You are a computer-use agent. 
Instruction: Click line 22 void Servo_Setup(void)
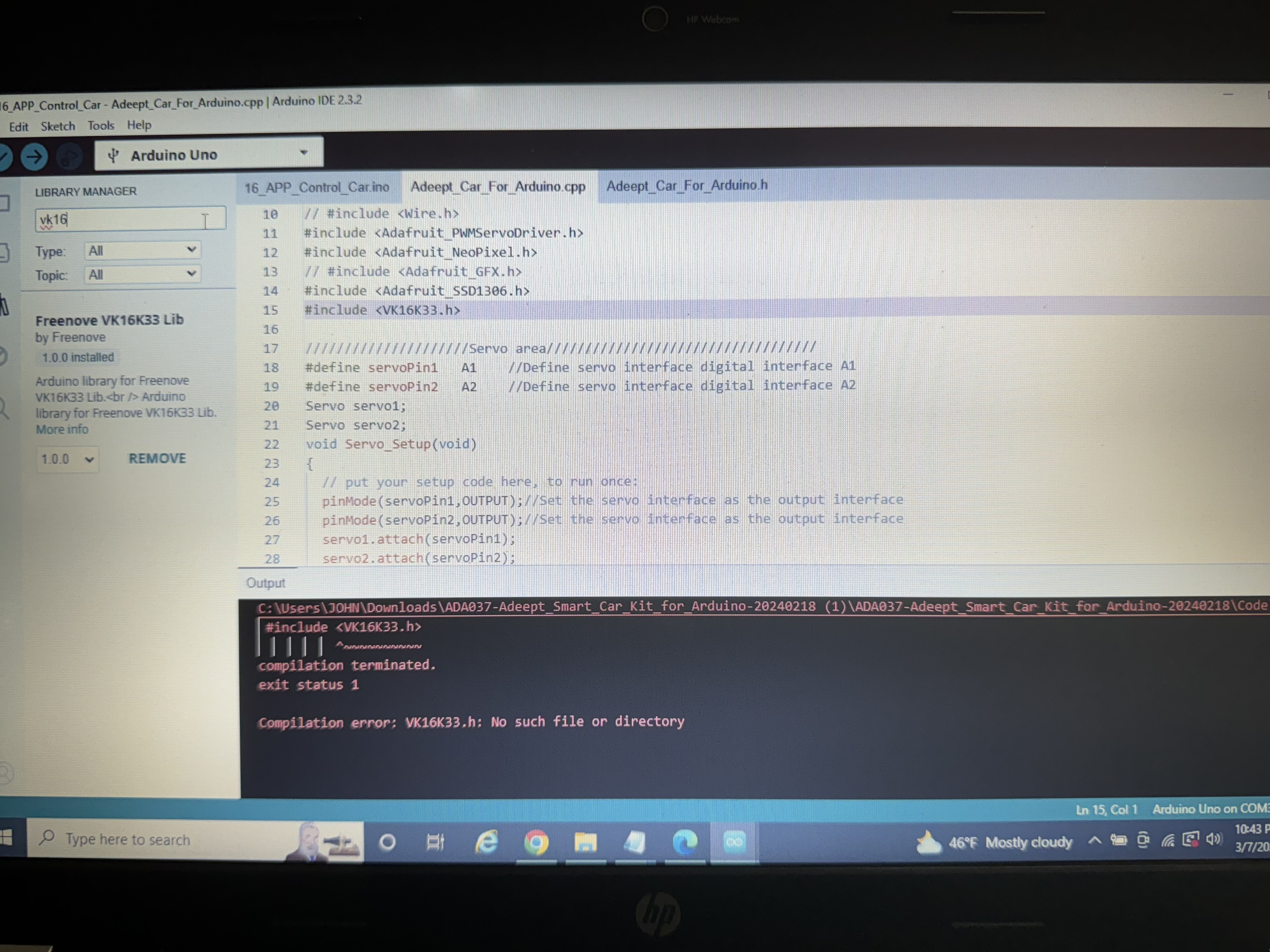click(x=391, y=444)
